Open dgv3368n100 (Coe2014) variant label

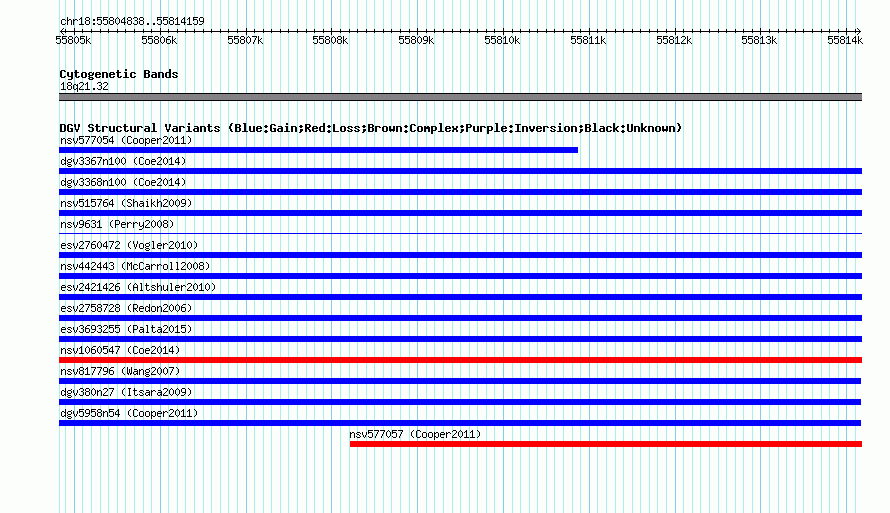[x=123, y=182]
